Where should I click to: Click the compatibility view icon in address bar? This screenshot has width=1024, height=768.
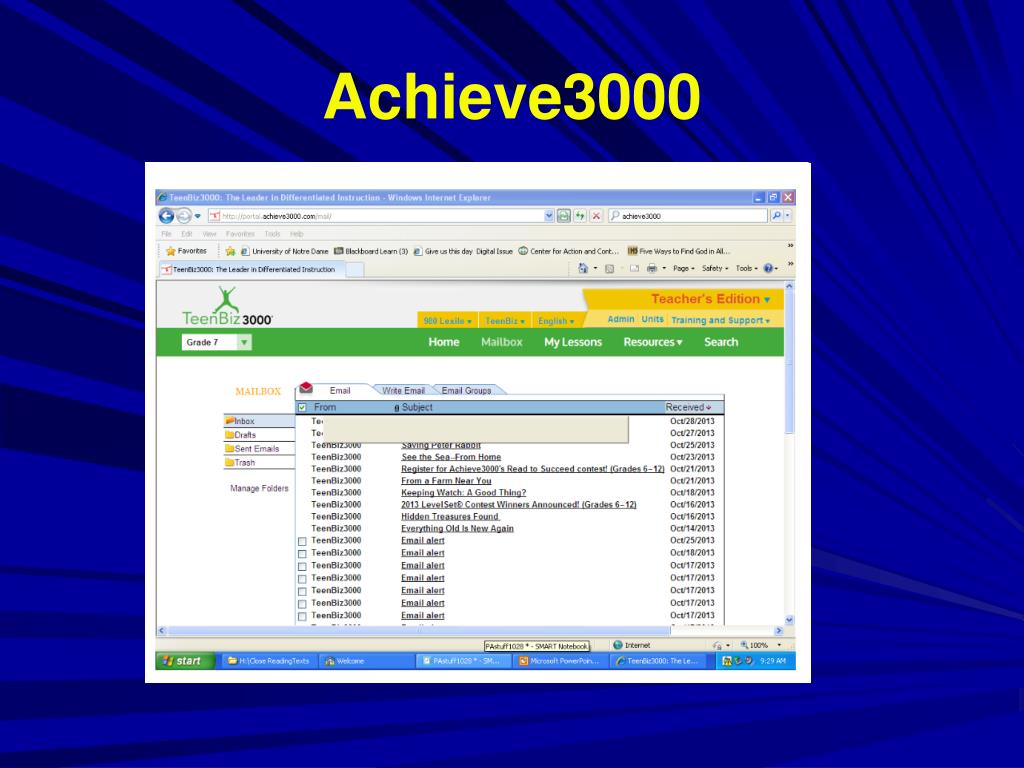click(564, 216)
